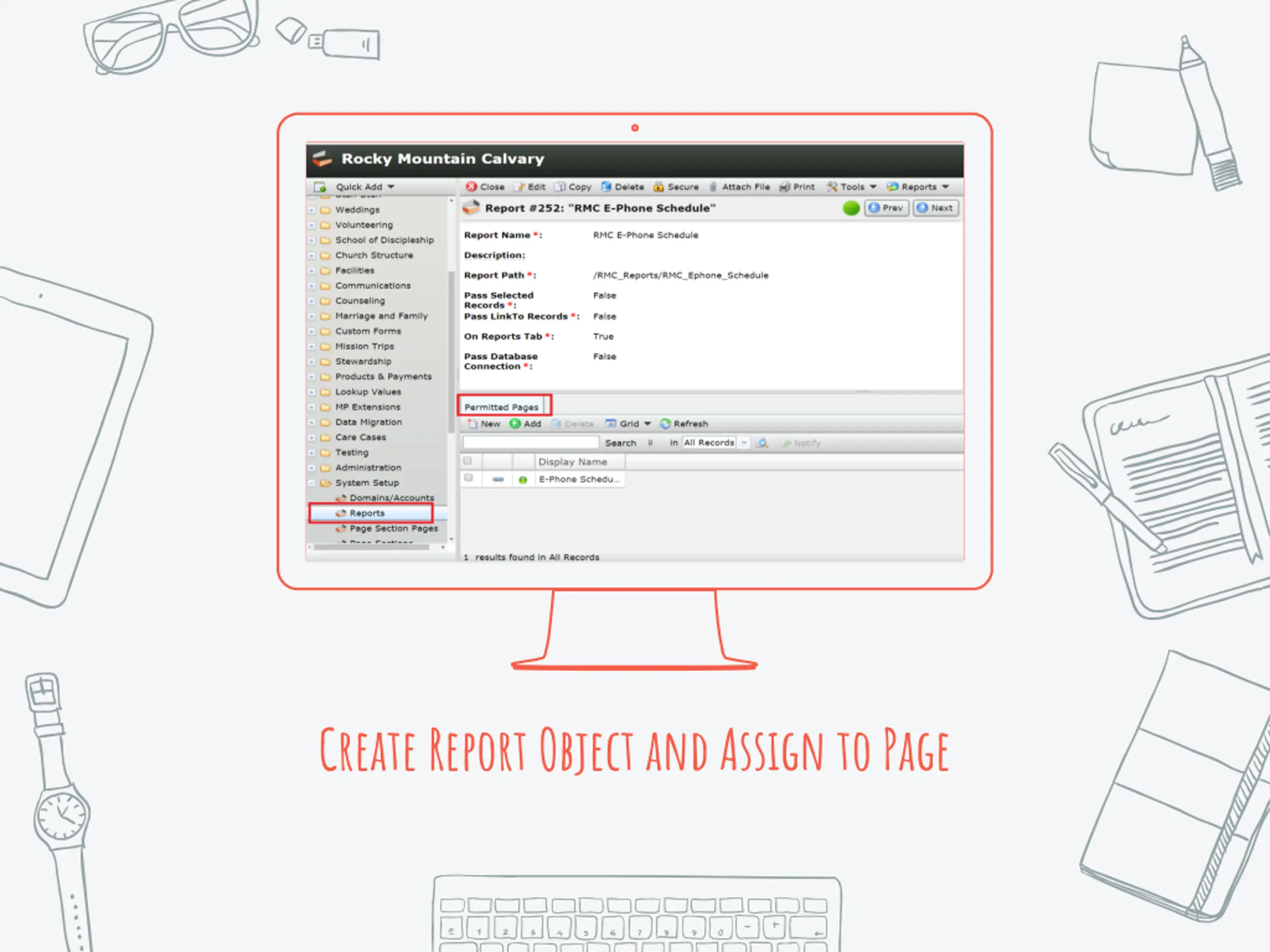The width and height of the screenshot is (1270, 952).
Task: Click the Rocky Mountain Calvary logo icon
Action: coord(322,158)
